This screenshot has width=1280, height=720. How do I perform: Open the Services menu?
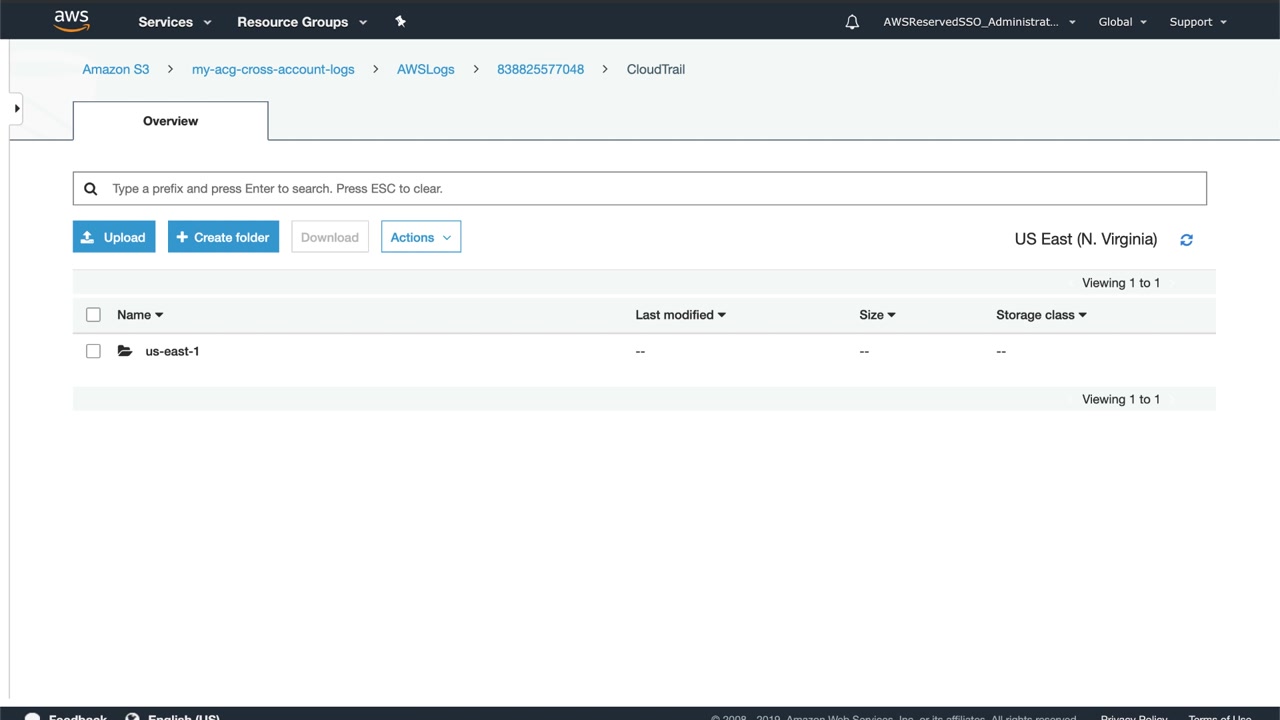[175, 22]
